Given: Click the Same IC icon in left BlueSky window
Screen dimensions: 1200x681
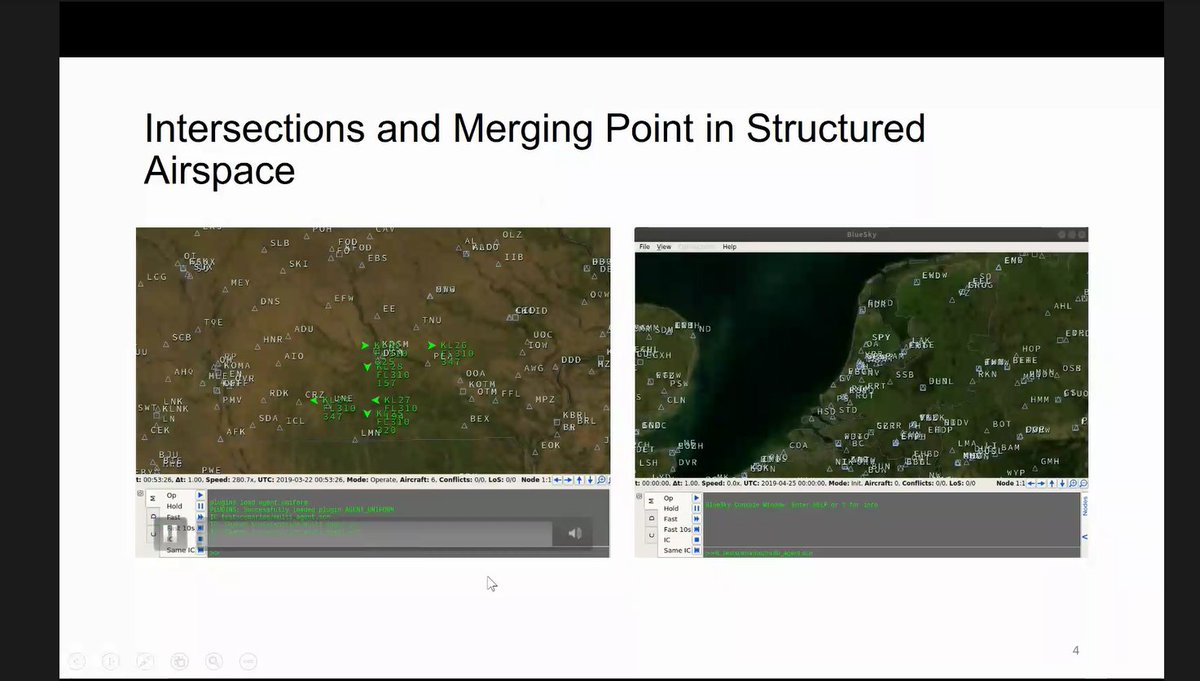Looking at the screenshot, I should click(200, 550).
